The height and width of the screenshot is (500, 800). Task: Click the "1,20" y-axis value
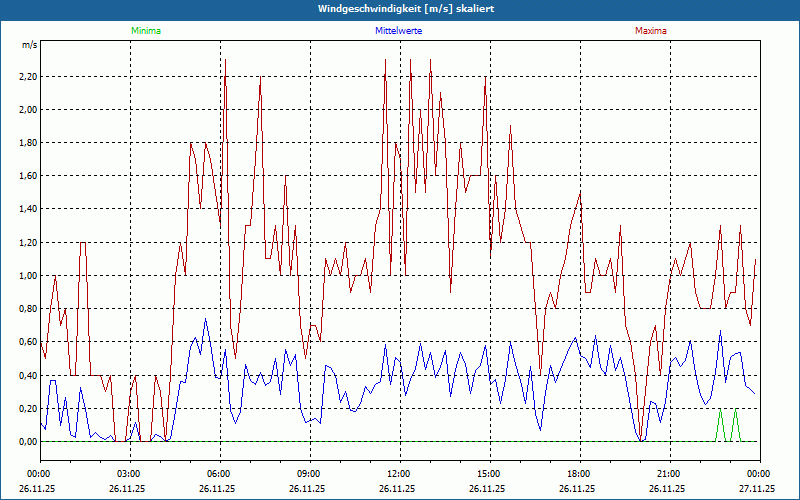29,242
